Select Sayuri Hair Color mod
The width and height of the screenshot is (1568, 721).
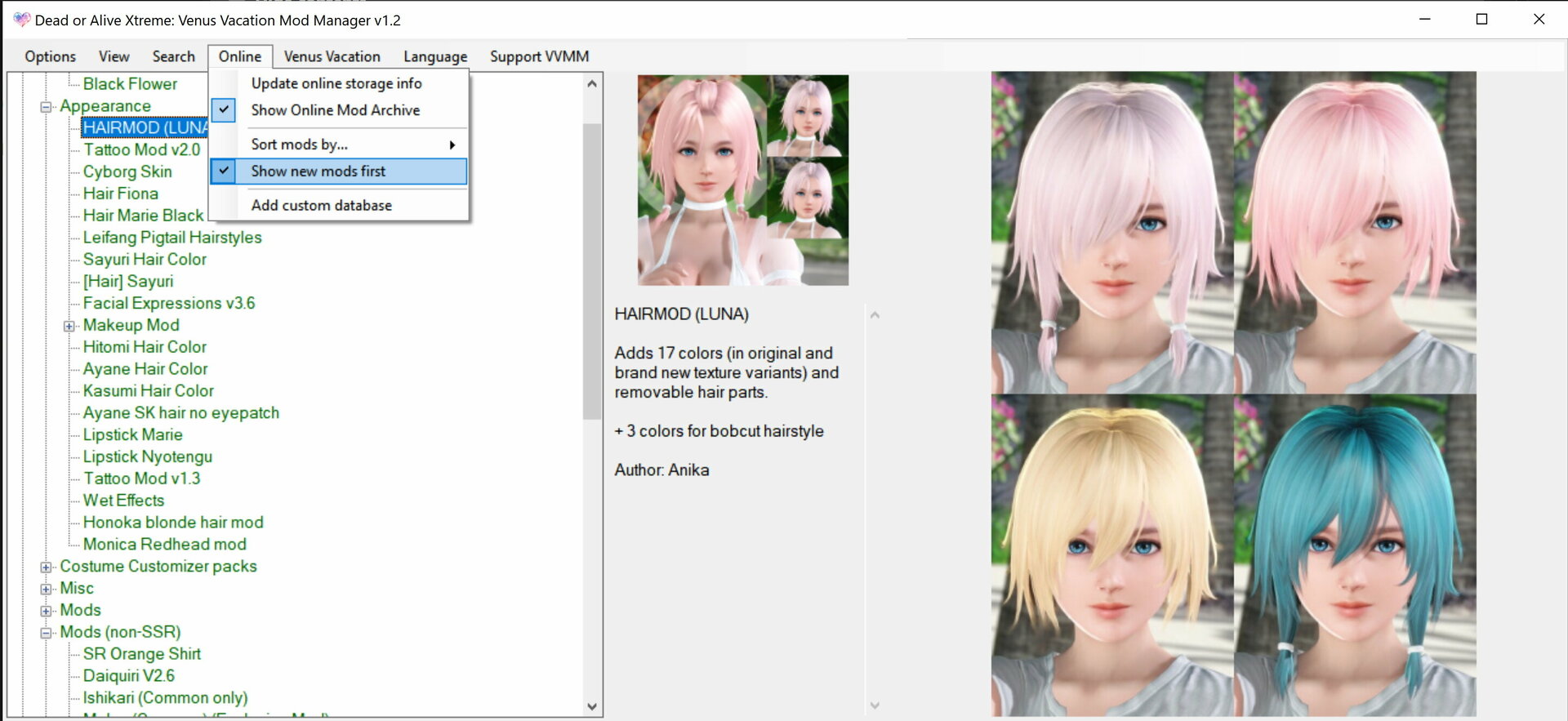point(145,260)
